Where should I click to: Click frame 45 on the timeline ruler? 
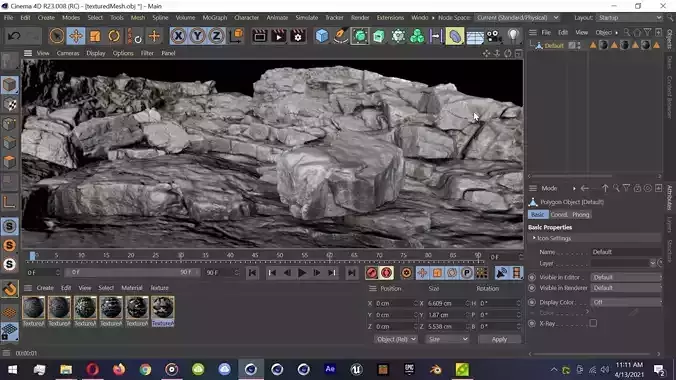pos(255,256)
